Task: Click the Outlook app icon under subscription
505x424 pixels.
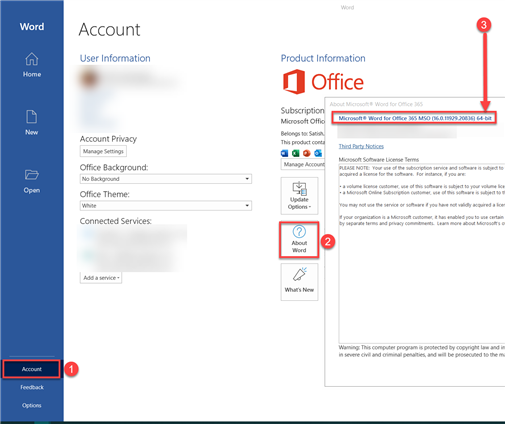Action: 318,153
